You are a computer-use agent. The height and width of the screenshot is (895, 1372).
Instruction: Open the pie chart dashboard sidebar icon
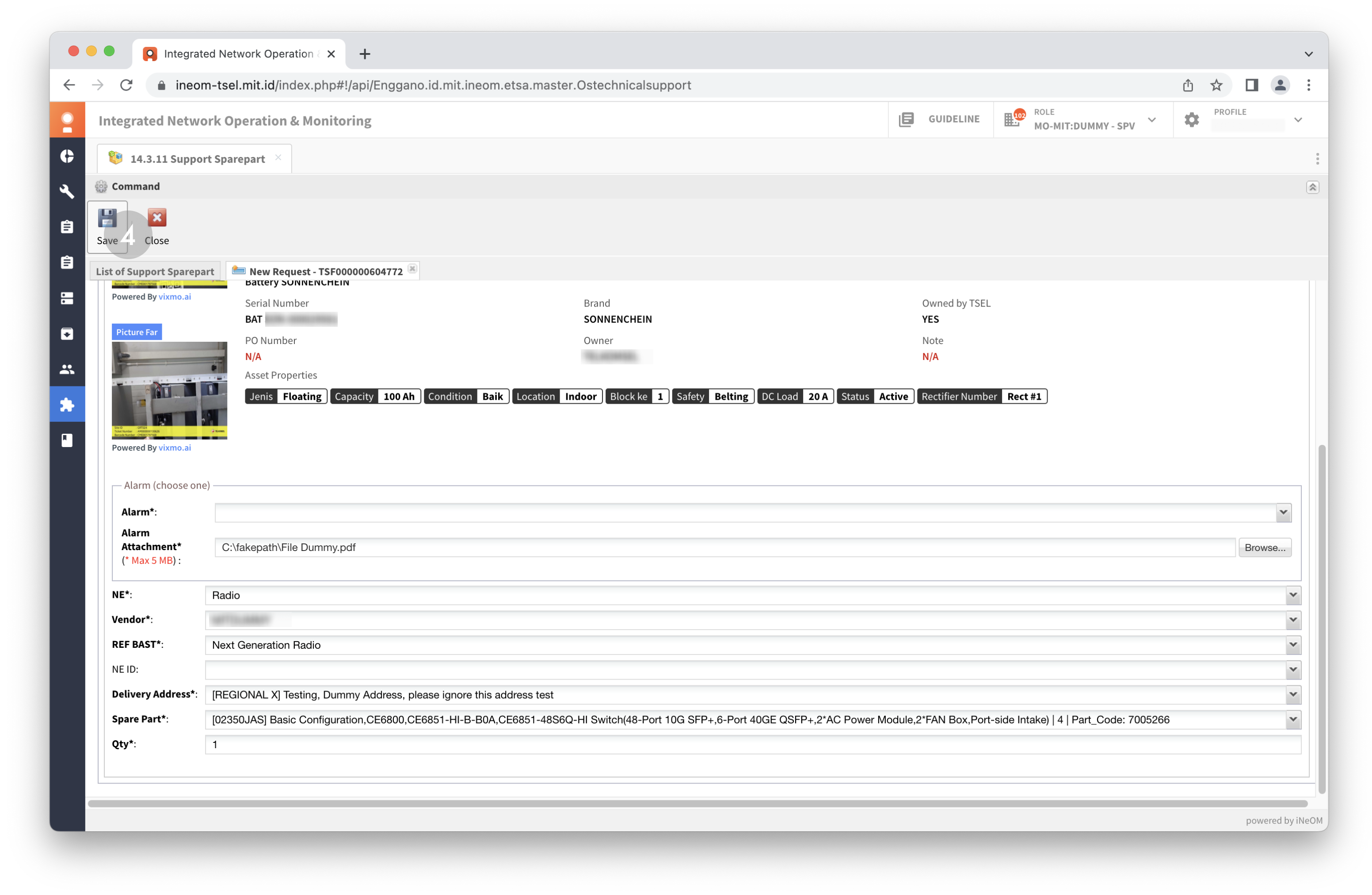point(67,156)
